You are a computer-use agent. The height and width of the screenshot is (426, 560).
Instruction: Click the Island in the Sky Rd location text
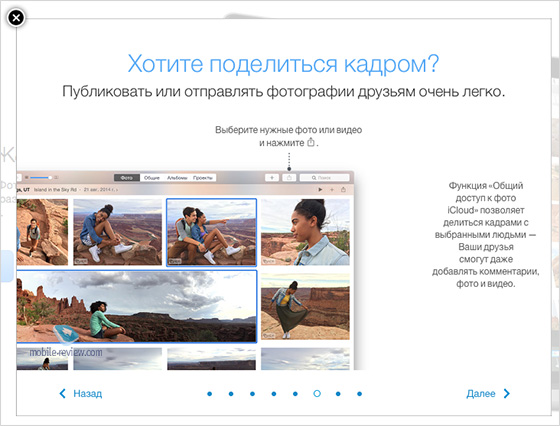click(x=55, y=190)
